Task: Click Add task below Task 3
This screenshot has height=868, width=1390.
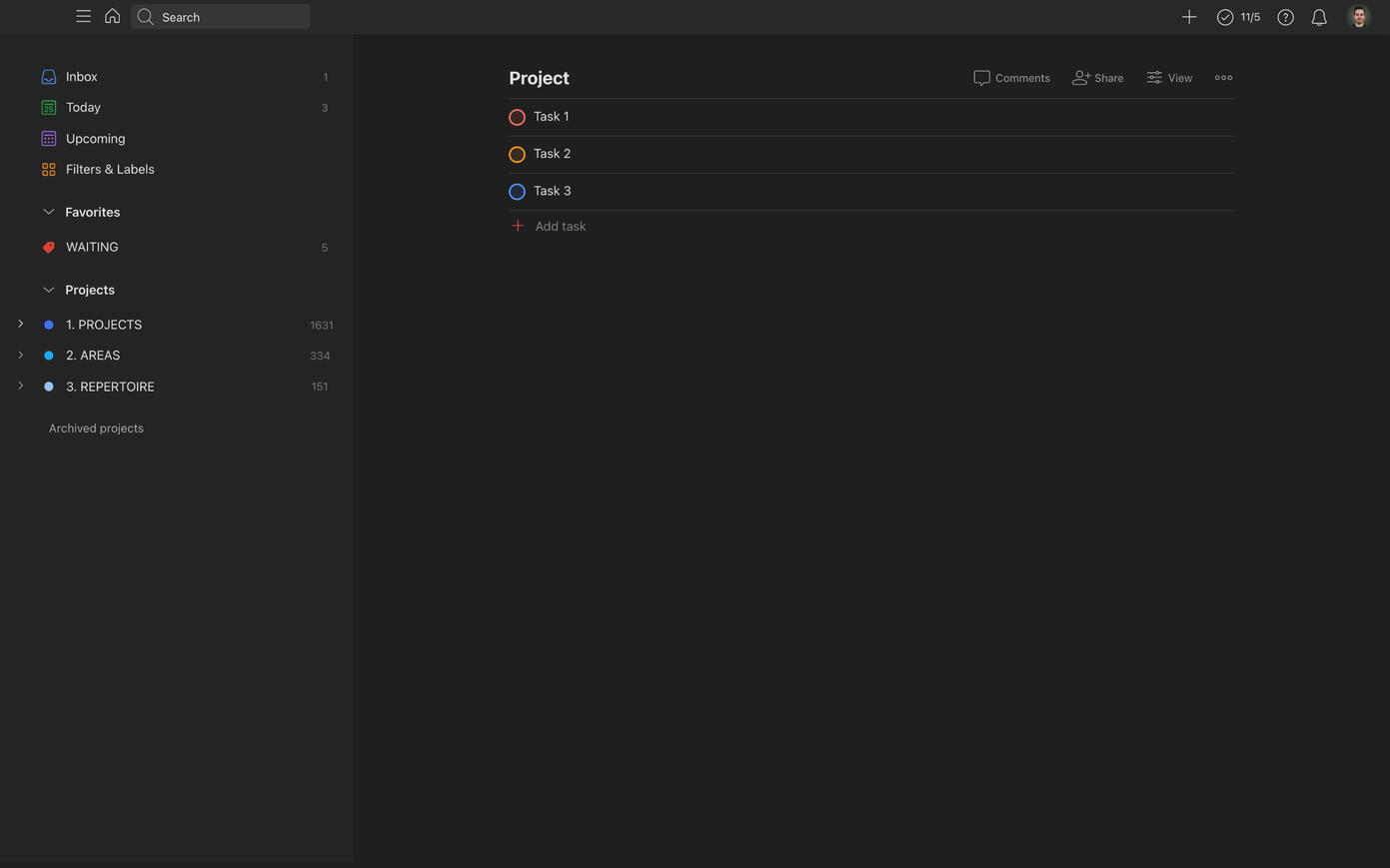Action: point(560,227)
